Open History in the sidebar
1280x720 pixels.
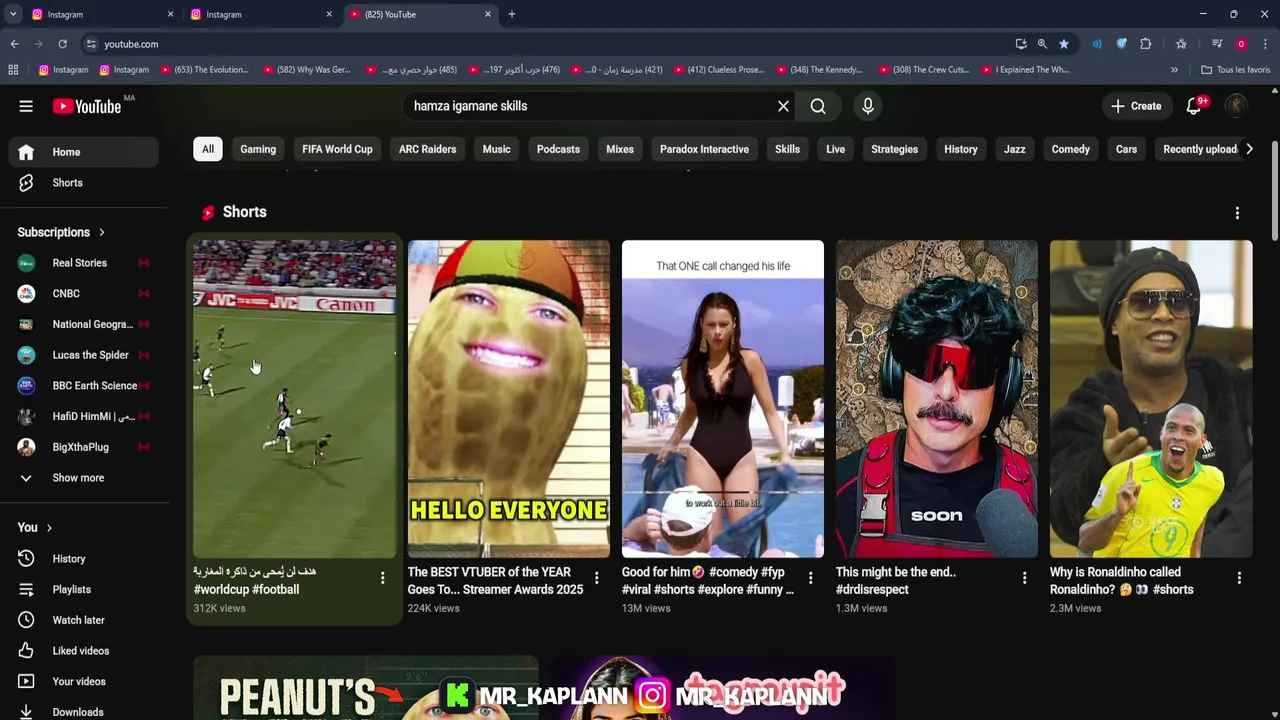coord(84,559)
